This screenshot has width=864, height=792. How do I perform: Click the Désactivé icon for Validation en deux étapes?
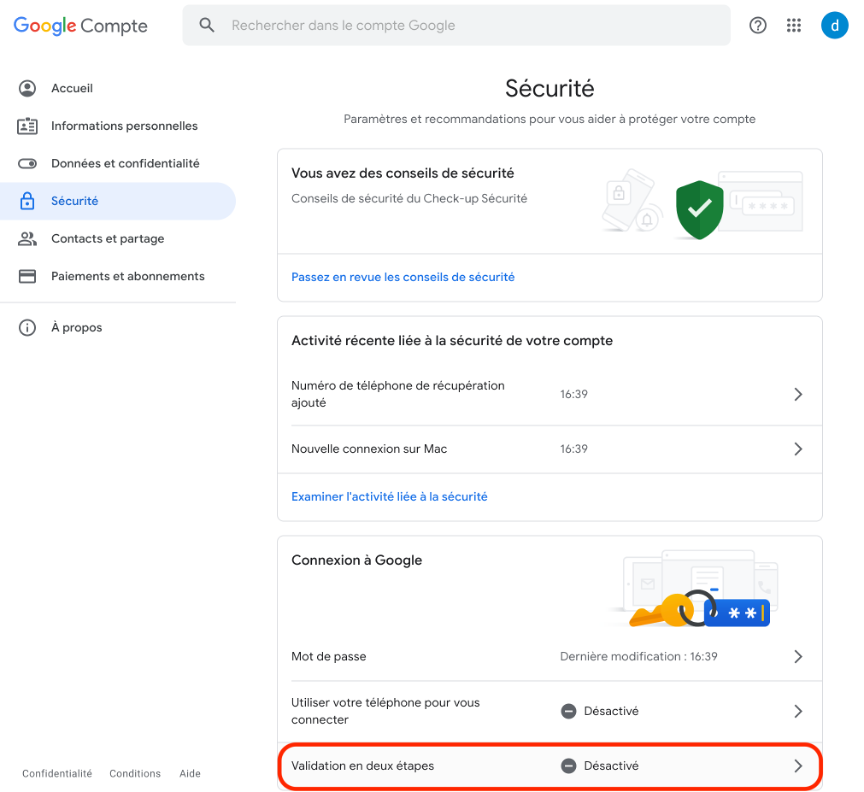(x=568, y=766)
